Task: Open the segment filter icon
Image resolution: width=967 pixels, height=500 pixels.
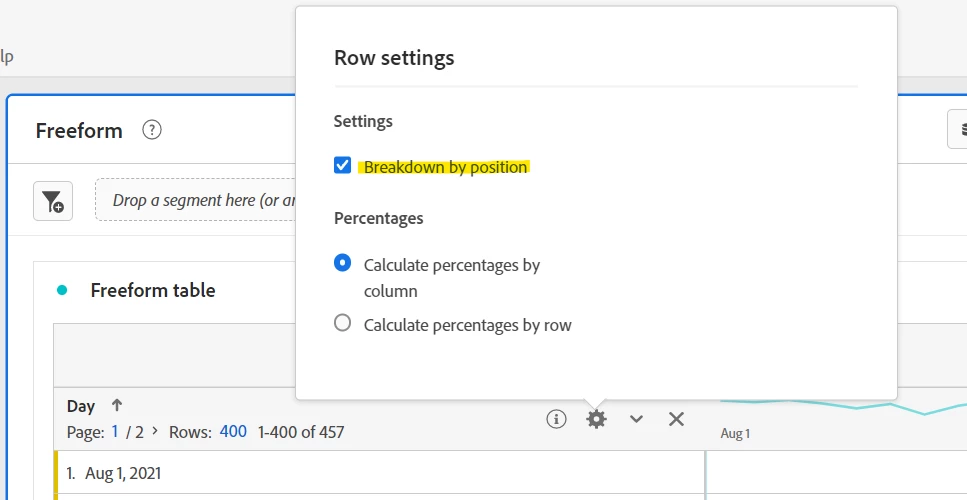Action: click(53, 201)
